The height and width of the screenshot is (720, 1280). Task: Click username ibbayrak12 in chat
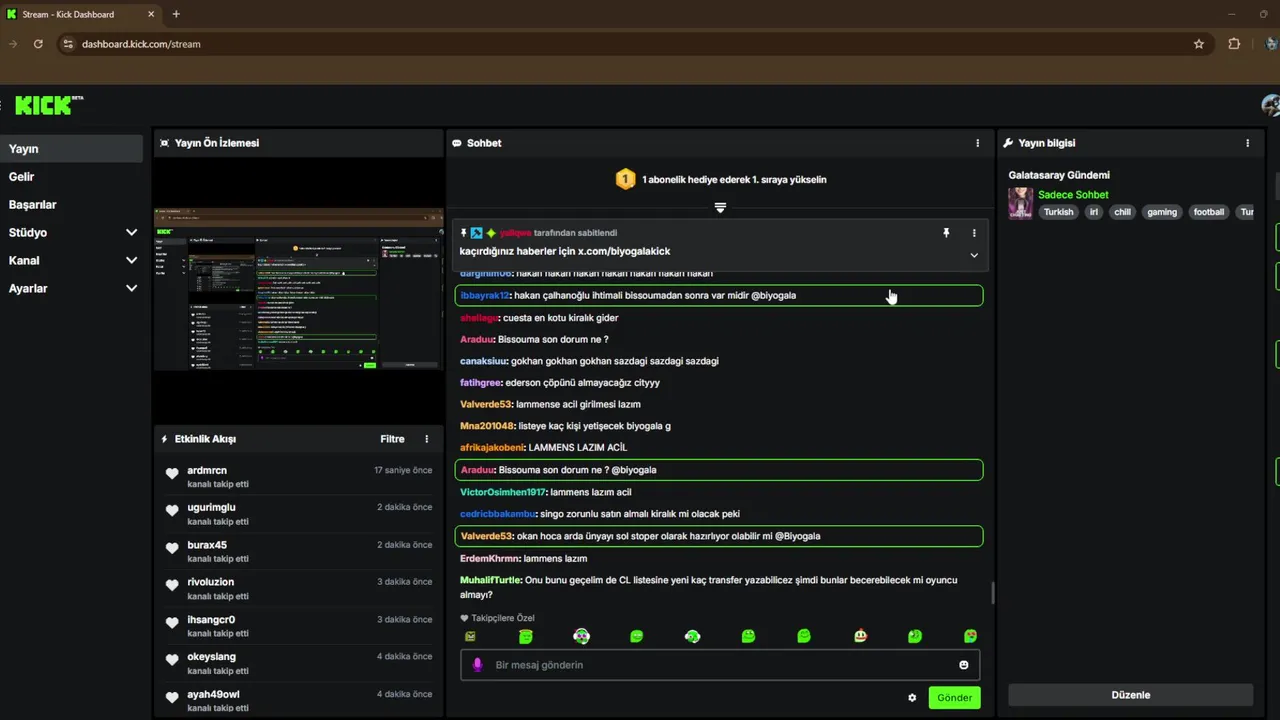tap(485, 296)
